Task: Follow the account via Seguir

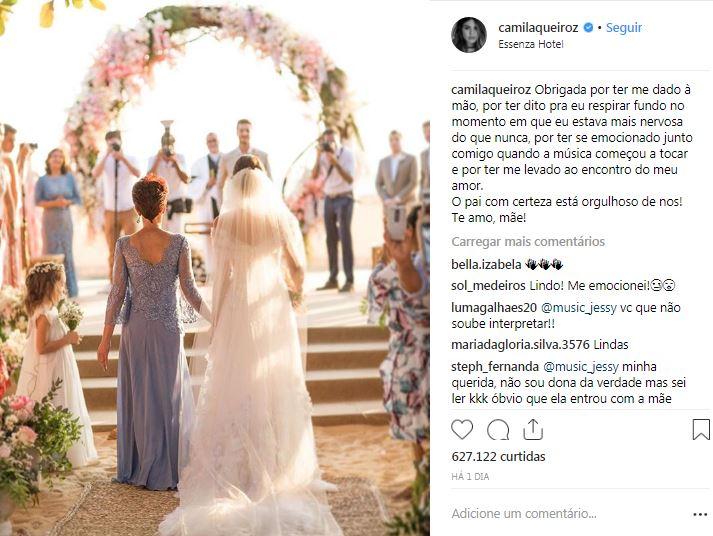Action: pos(624,28)
